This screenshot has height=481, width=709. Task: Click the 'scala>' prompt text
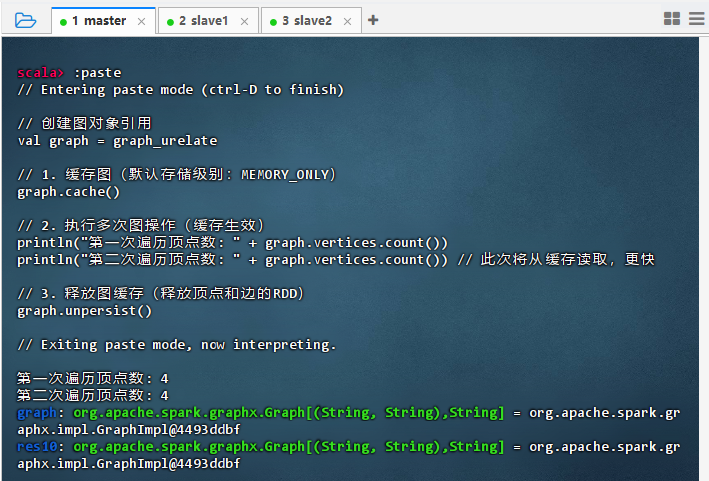(x=41, y=72)
